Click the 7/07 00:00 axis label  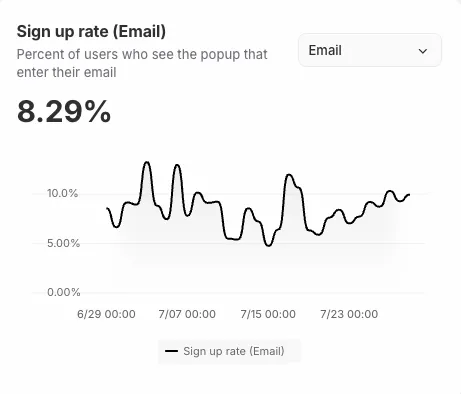(187, 314)
